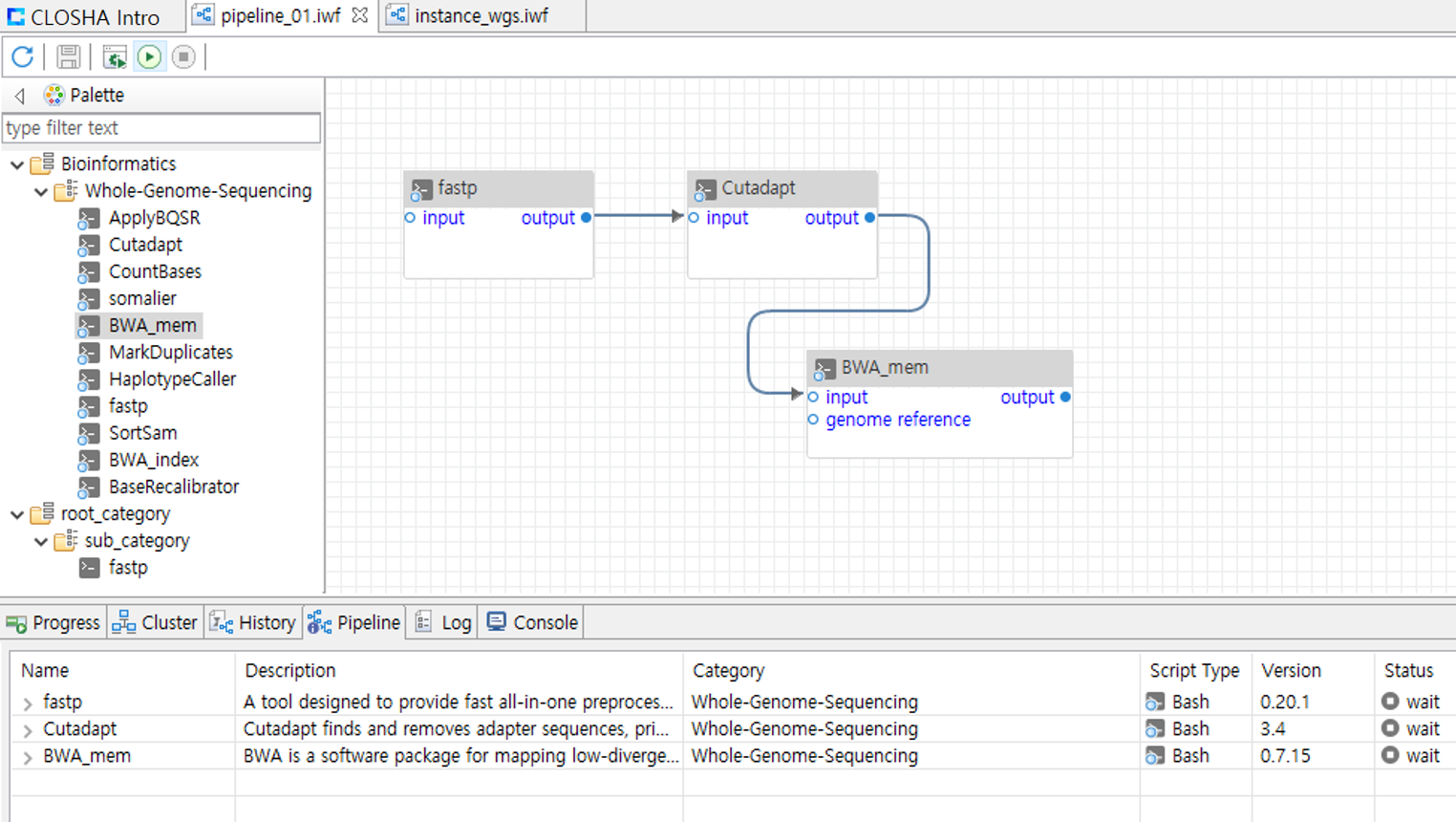The image size is (1456, 822).
Task: Click the fastp row wait status icon
Action: point(1390,702)
